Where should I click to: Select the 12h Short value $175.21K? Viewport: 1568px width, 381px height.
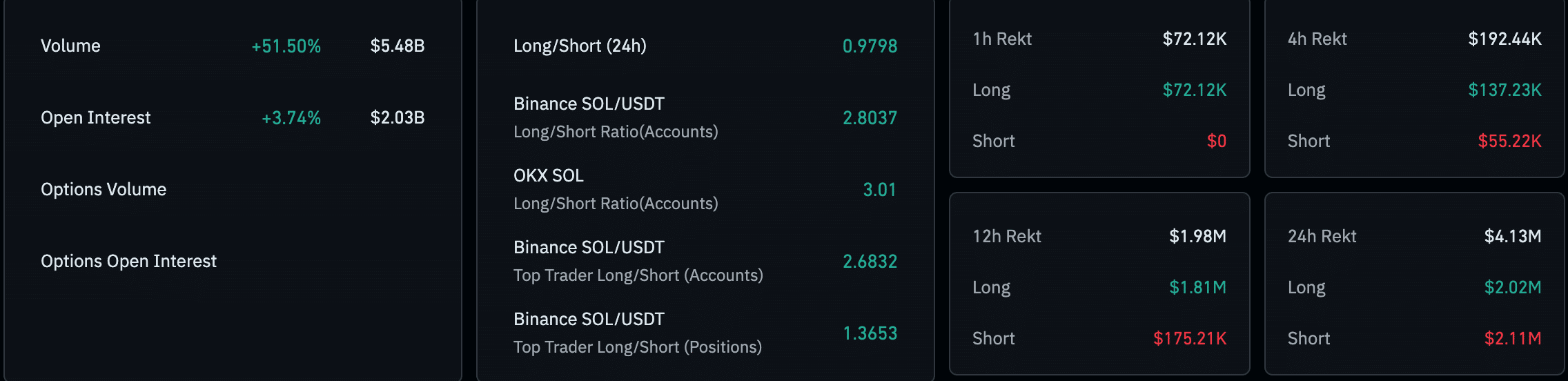point(1190,338)
